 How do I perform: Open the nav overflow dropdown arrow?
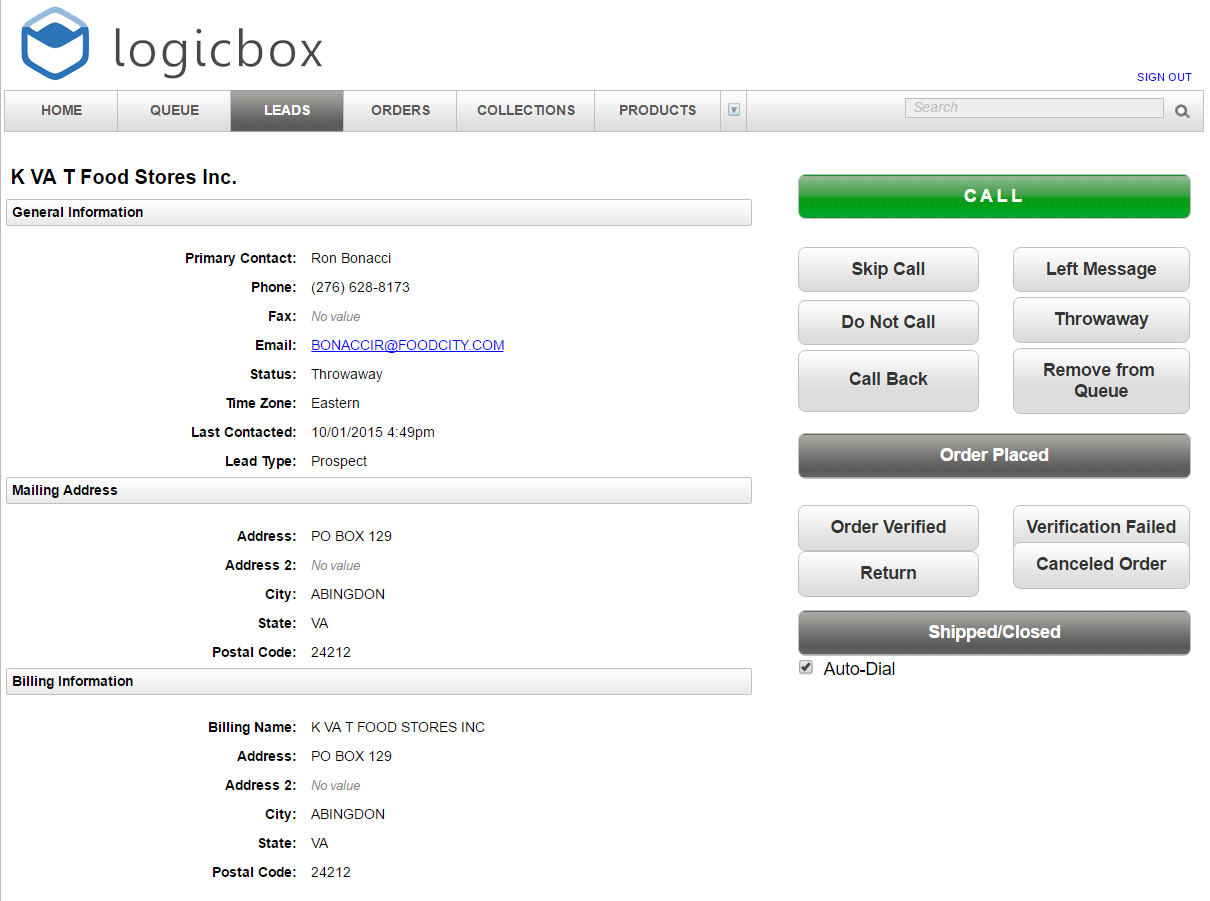[734, 110]
